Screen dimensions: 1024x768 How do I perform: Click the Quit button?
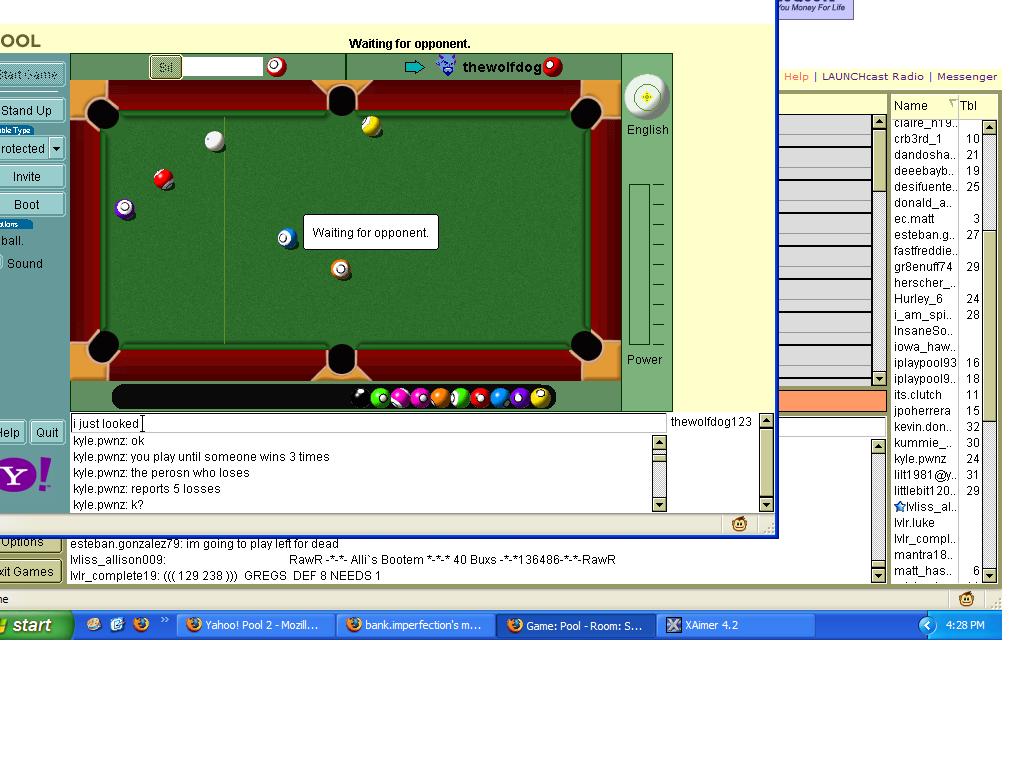pyautogui.click(x=47, y=432)
